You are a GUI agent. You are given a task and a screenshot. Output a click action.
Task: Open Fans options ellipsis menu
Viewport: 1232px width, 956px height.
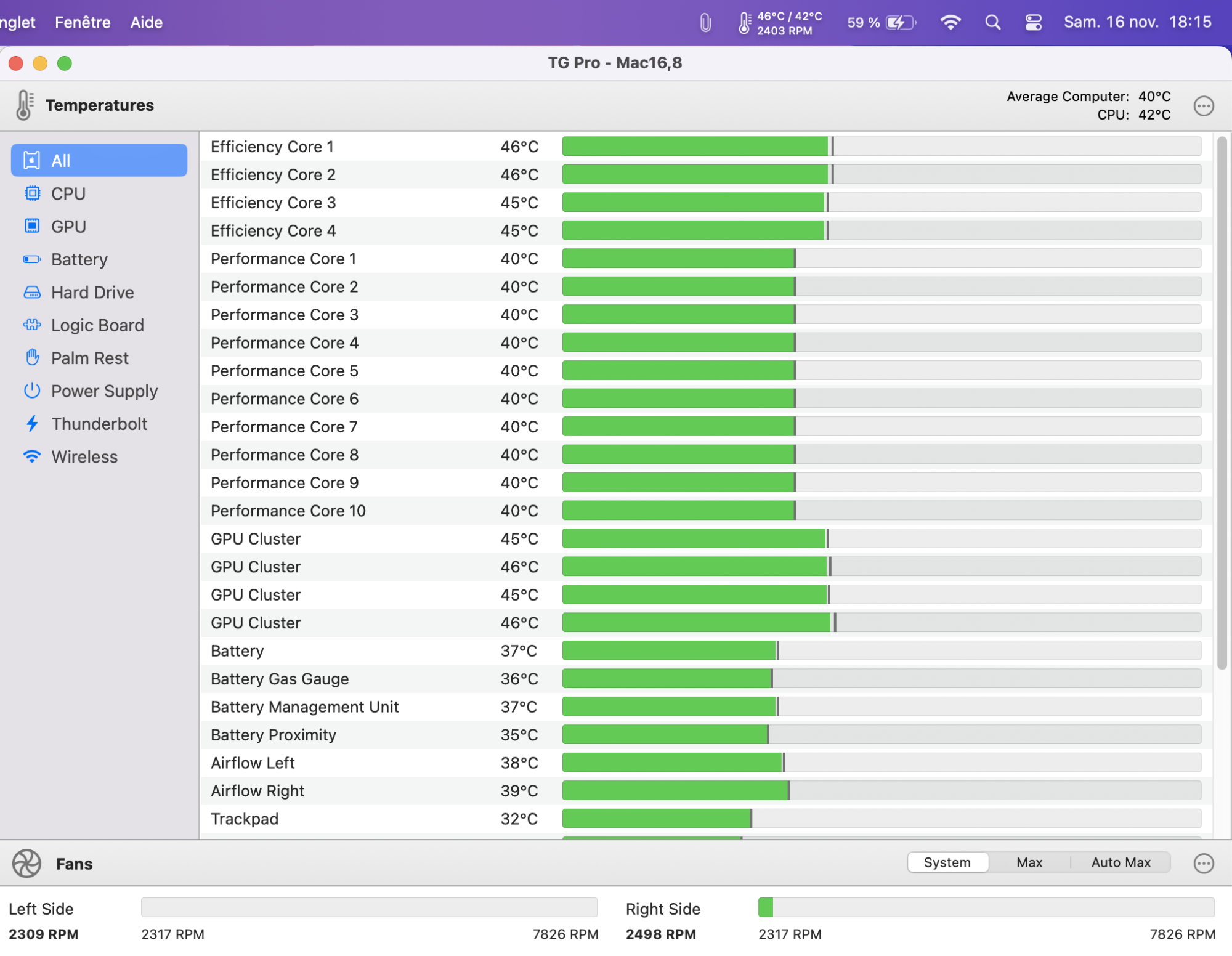(1203, 864)
